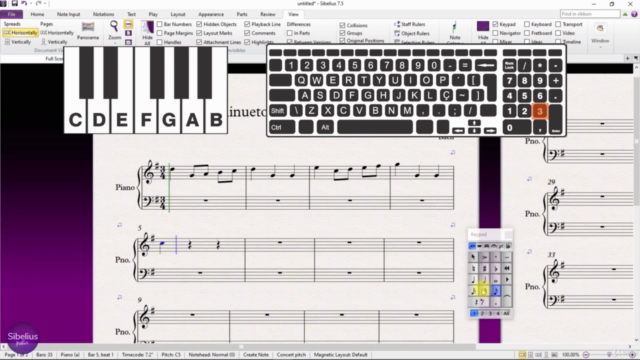Open the Home ribbon tab

click(37, 14)
